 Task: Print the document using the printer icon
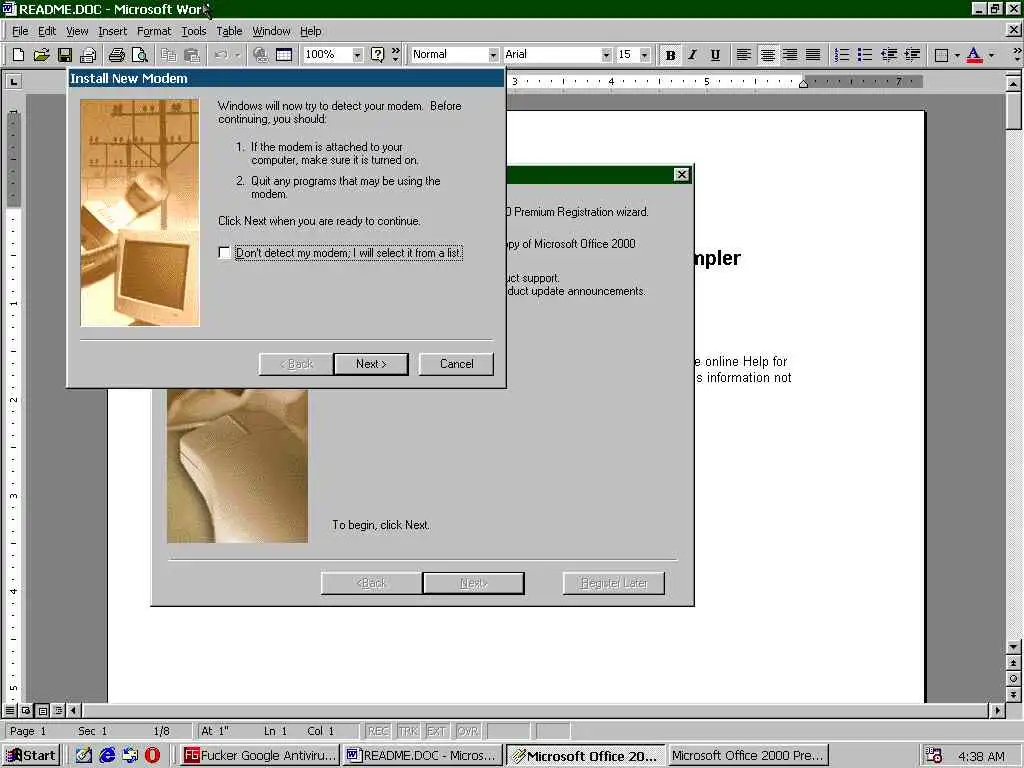click(117, 55)
